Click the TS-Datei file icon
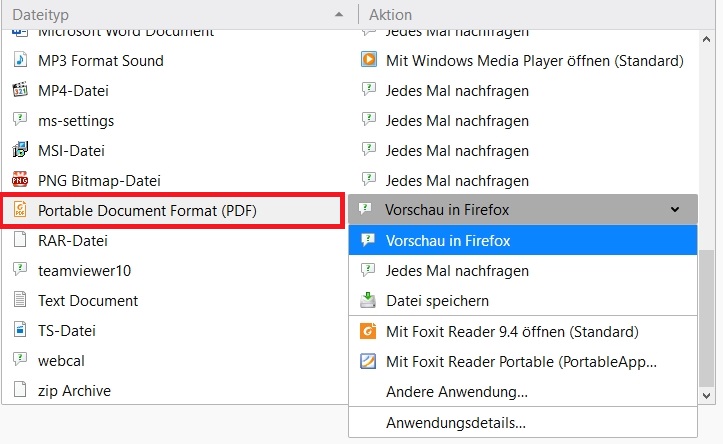 tap(20, 330)
